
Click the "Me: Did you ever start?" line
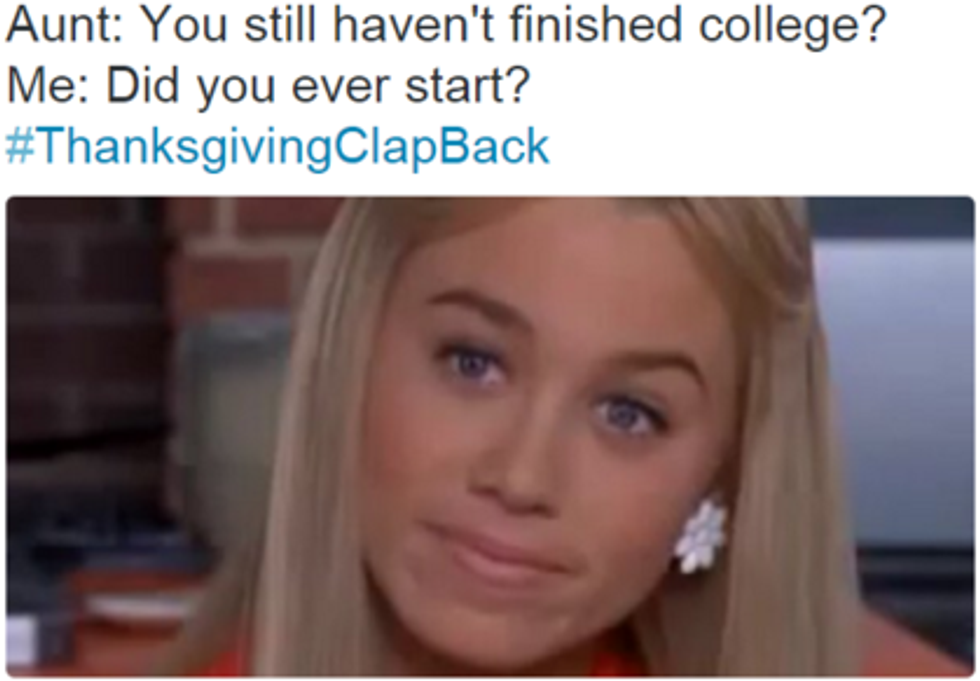coord(269,86)
